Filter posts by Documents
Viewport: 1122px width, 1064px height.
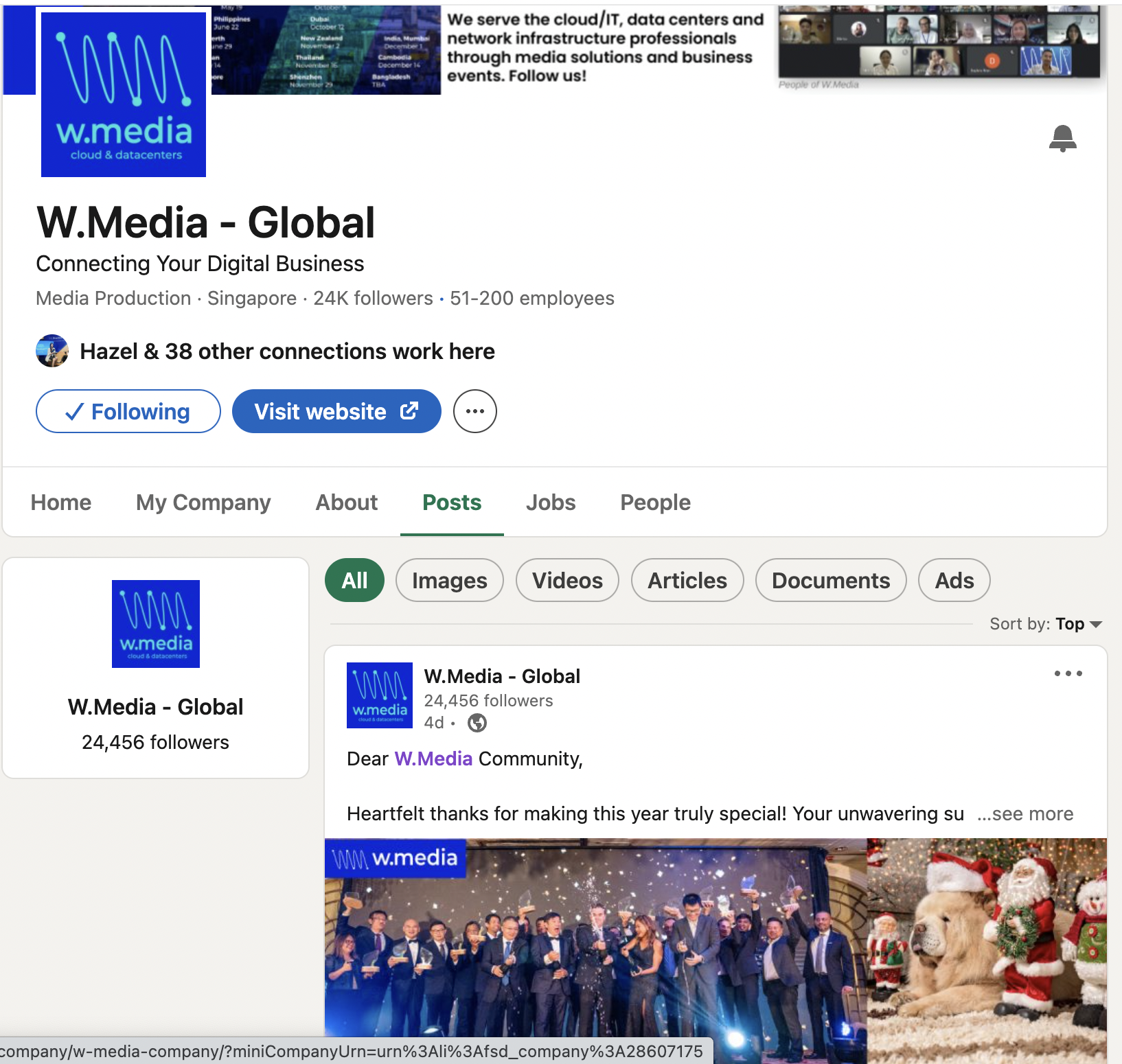pyautogui.click(x=831, y=580)
